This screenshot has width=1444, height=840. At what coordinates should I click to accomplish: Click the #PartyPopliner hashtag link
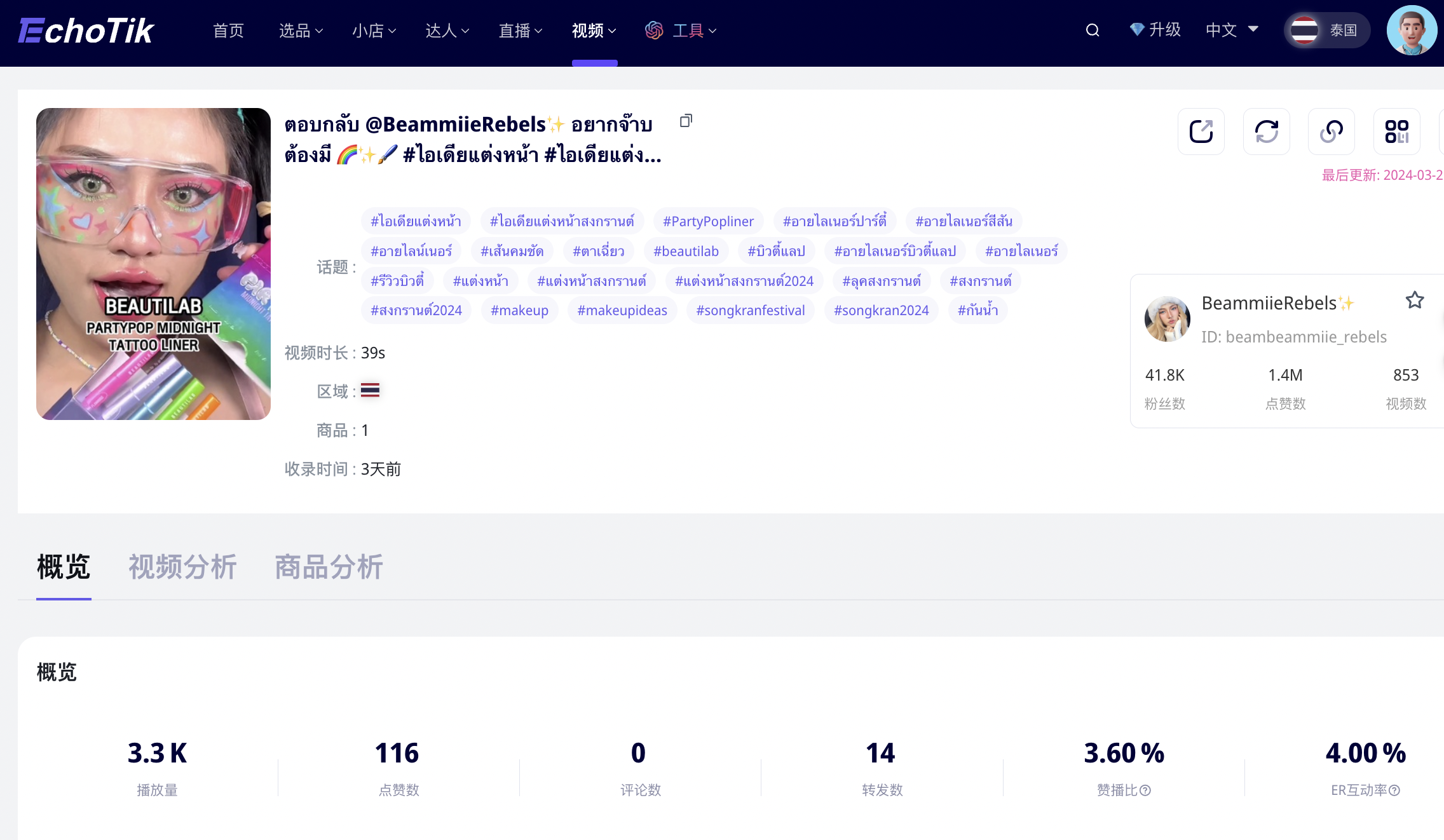(708, 221)
